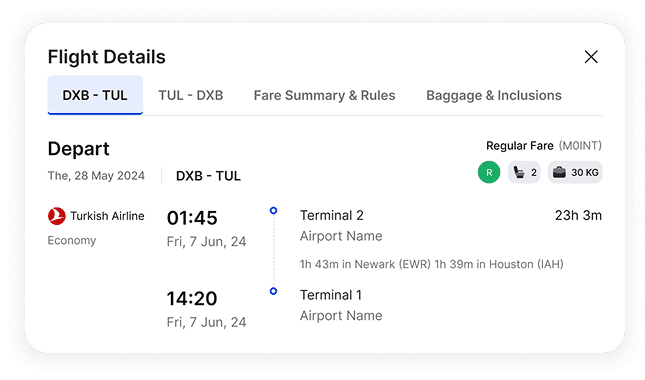Viewport: 645px width, 380px height.
Task: Click the seat icon badge showing 2
Action: tap(524, 172)
